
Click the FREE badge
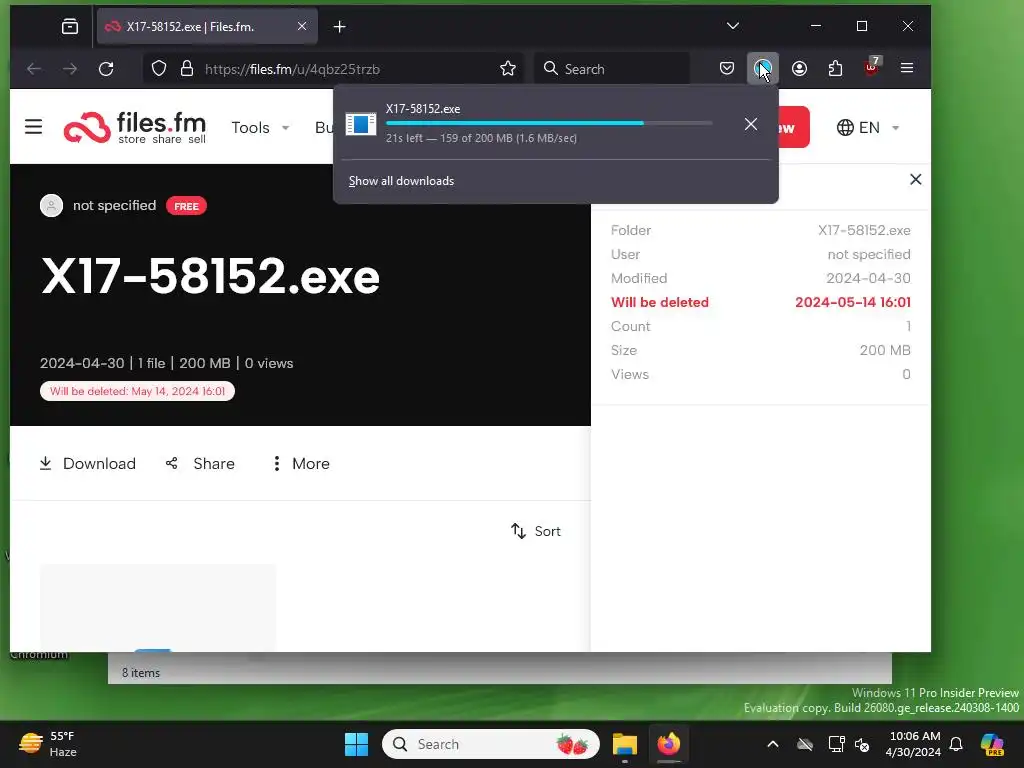(186, 206)
